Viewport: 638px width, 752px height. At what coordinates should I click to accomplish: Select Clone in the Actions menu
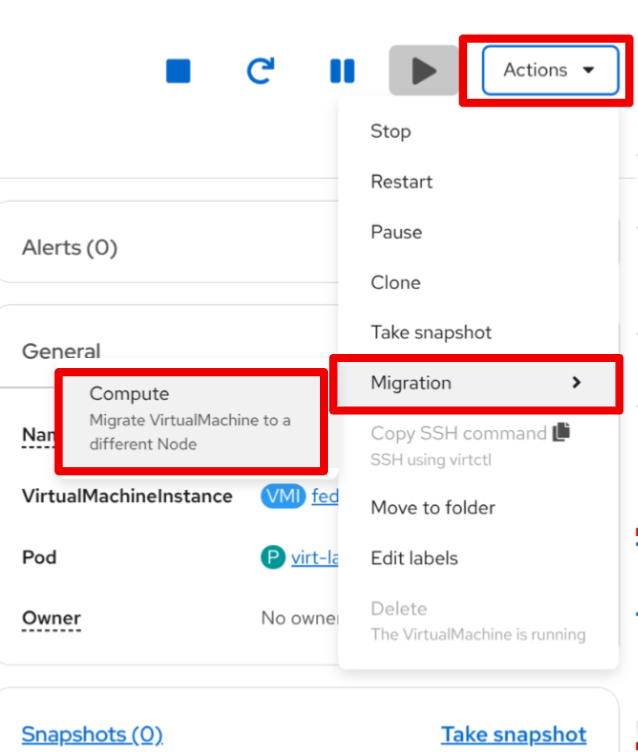pos(395,282)
